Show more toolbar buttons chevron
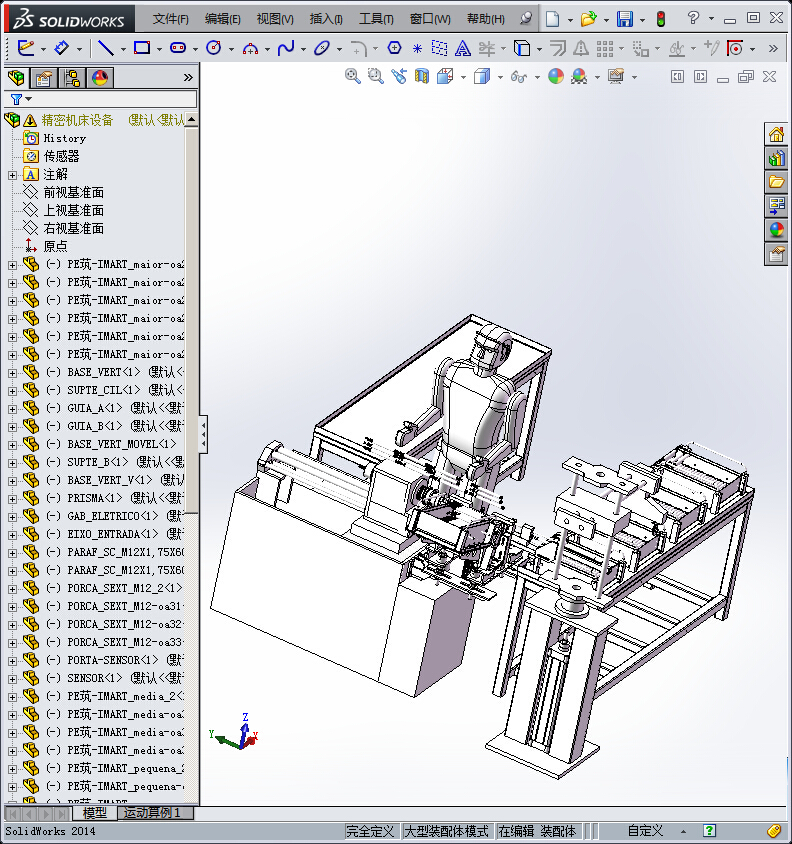The width and height of the screenshot is (792, 844). tap(773, 48)
